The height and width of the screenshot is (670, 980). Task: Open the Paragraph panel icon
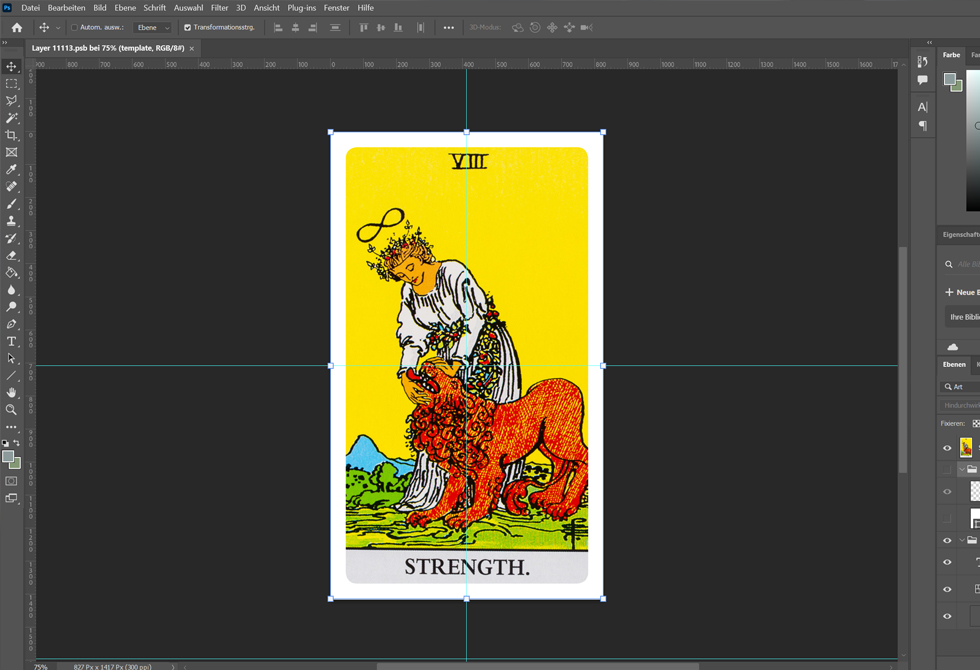pyautogui.click(x=922, y=126)
